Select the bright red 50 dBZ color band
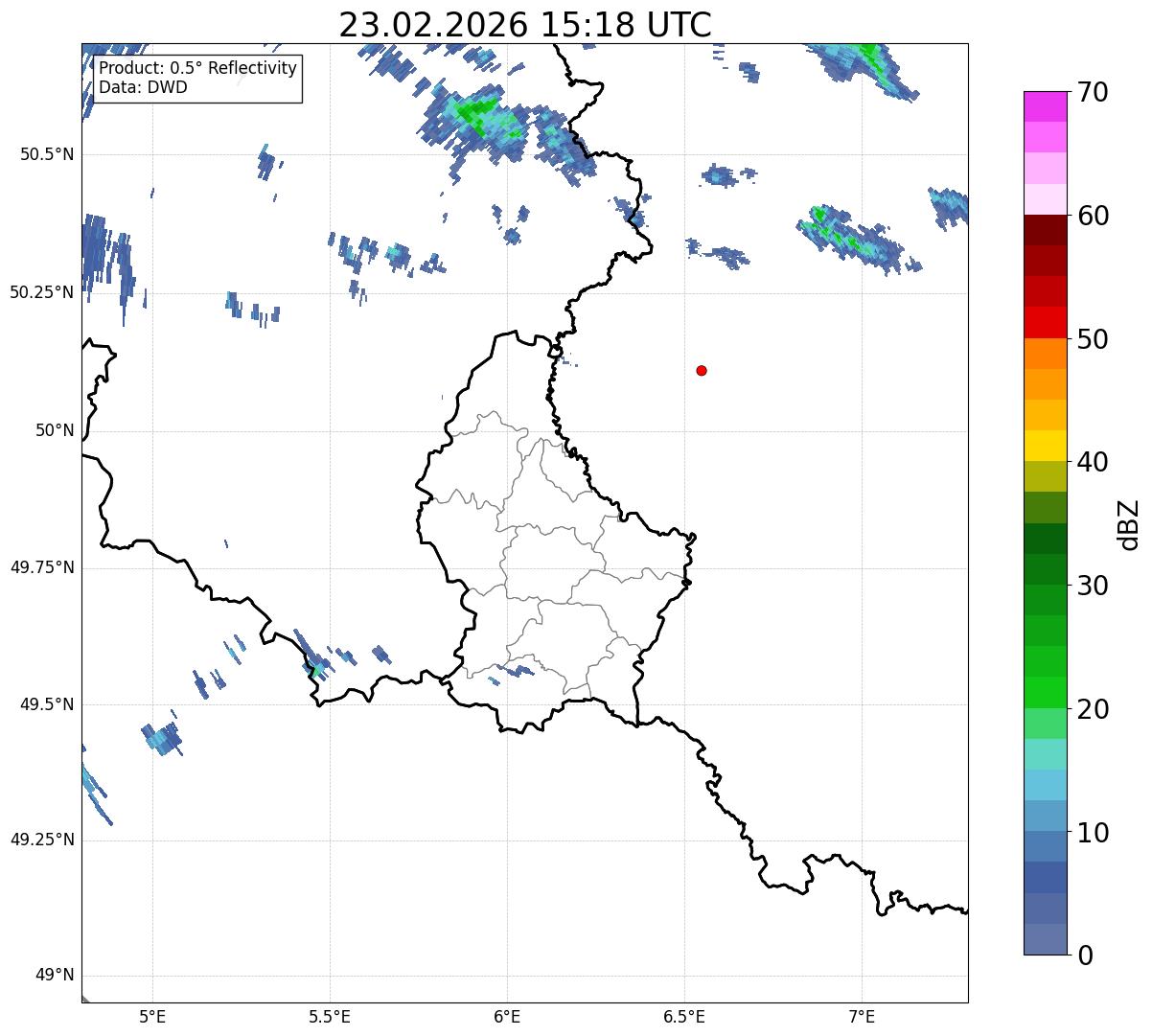 click(x=1045, y=322)
